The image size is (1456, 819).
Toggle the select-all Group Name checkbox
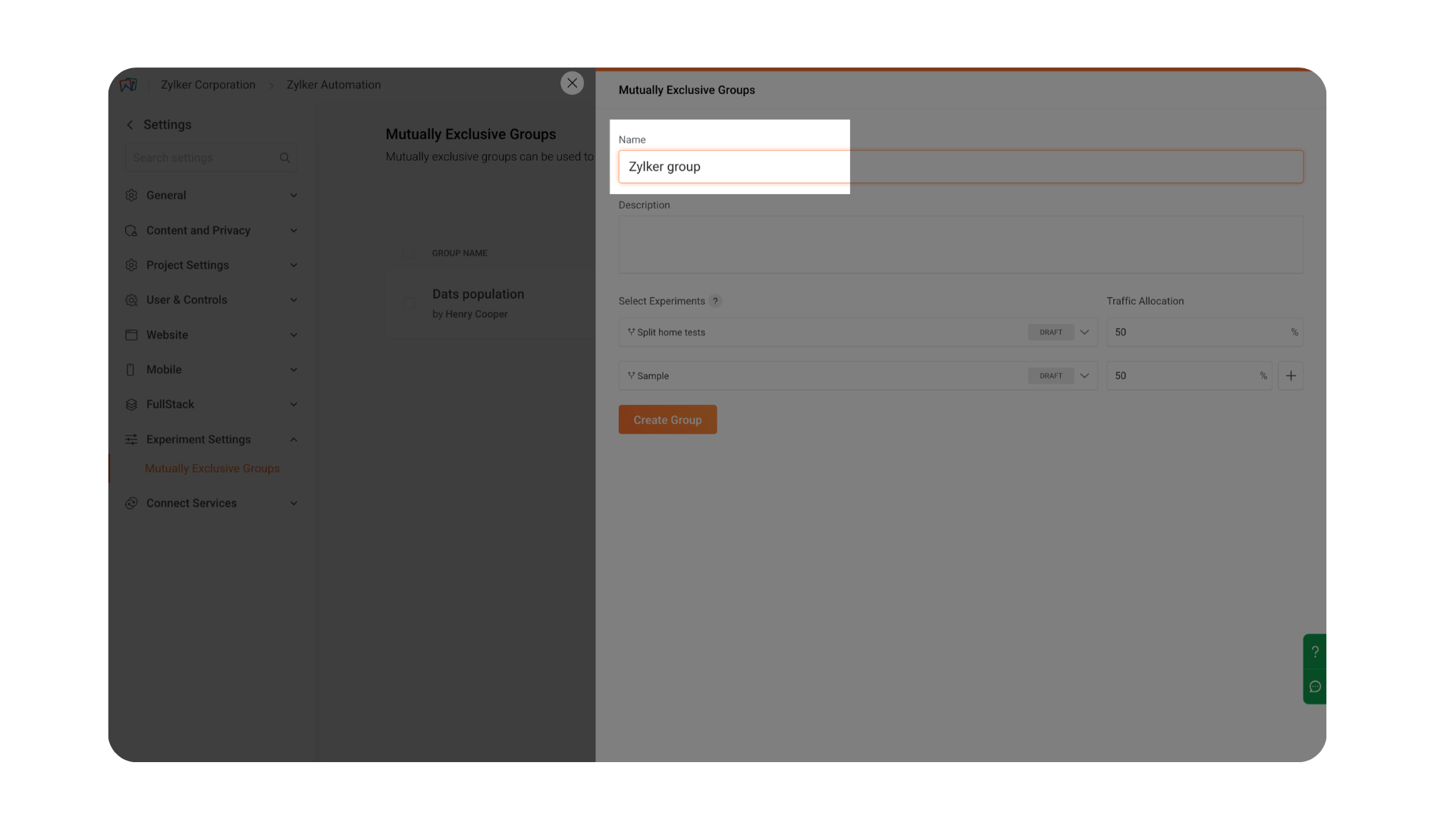coord(409,253)
